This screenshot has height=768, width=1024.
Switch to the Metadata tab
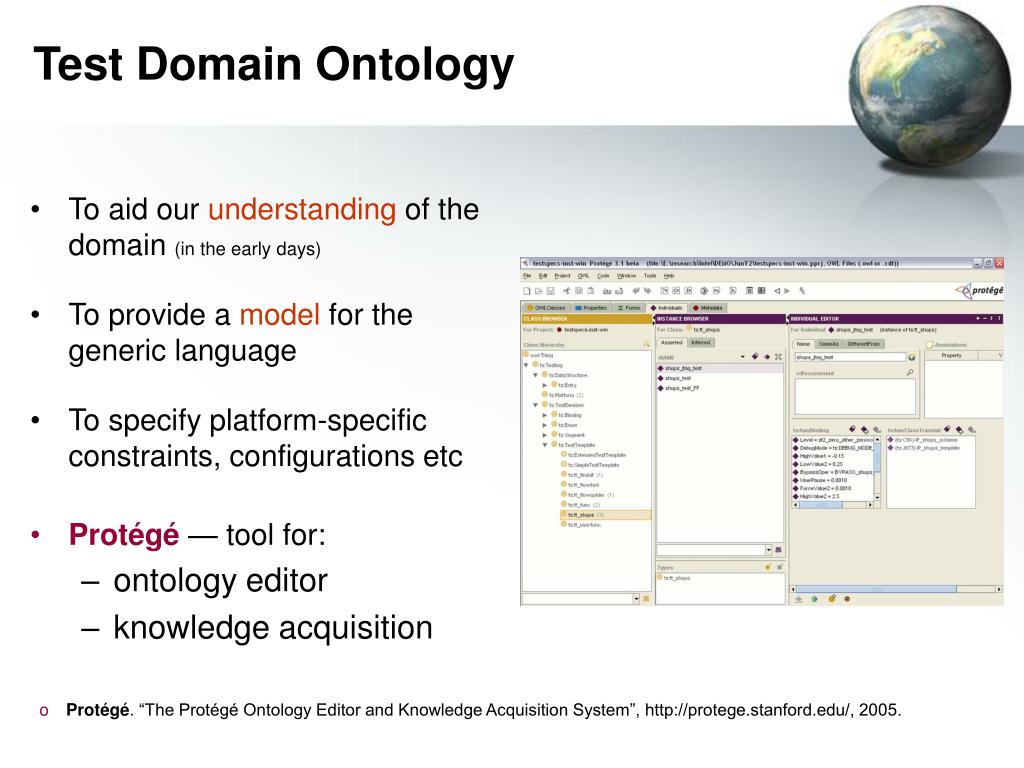pyautogui.click(x=708, y=308)
